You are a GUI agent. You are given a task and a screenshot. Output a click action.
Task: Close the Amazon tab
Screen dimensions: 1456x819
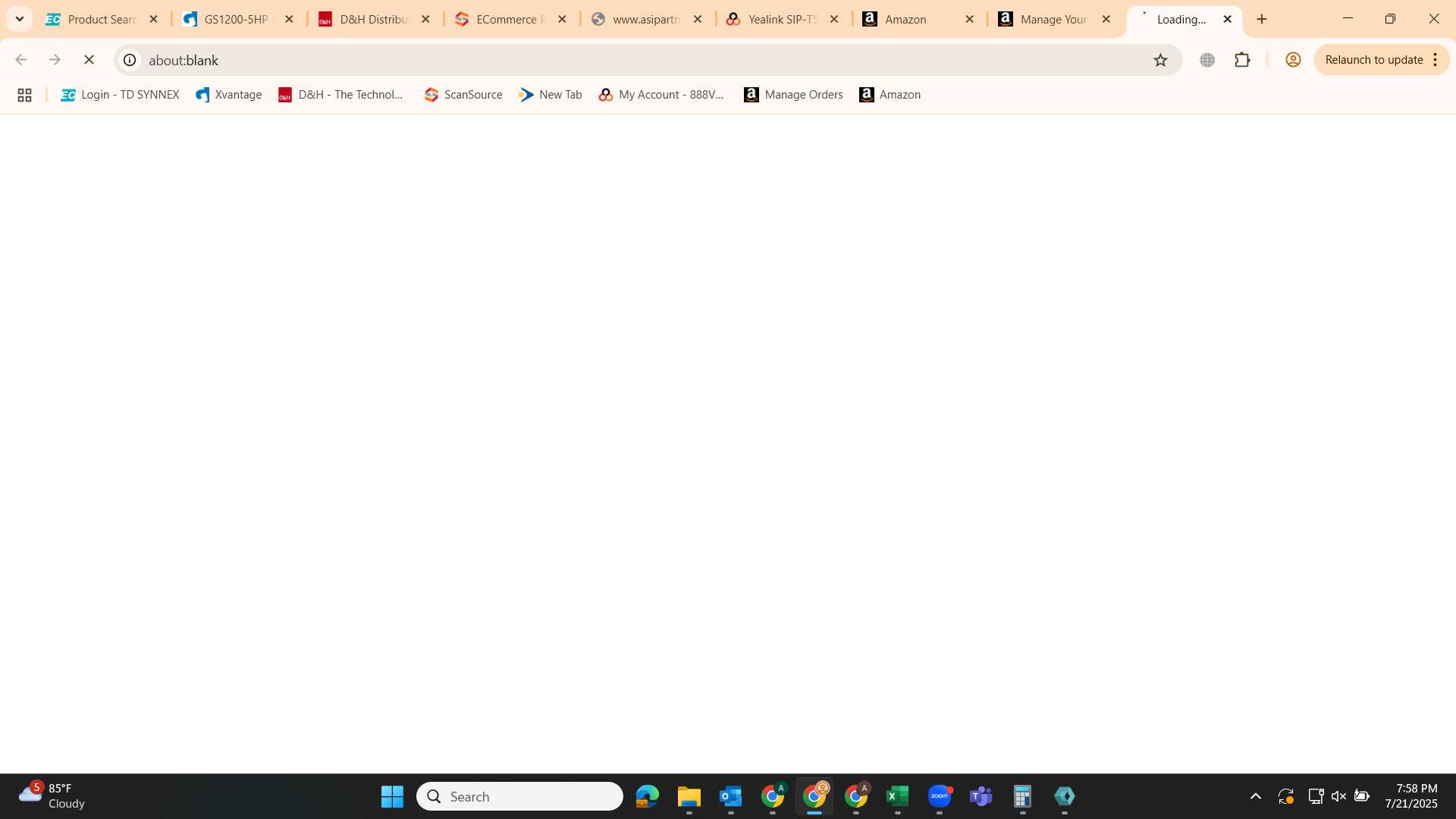[969, 19]
